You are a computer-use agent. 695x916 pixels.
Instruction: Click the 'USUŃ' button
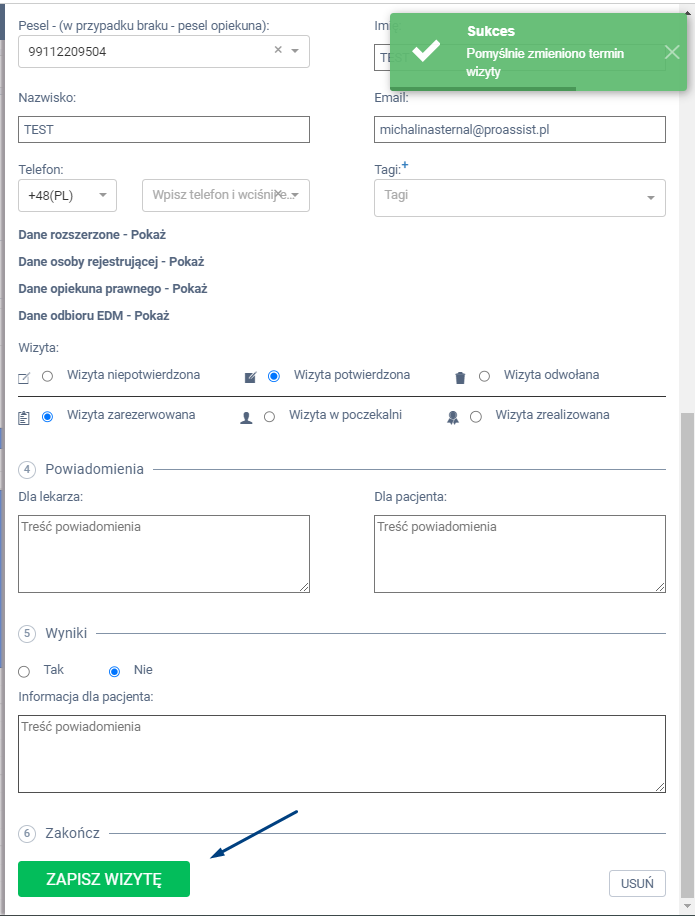coord(637,883)
